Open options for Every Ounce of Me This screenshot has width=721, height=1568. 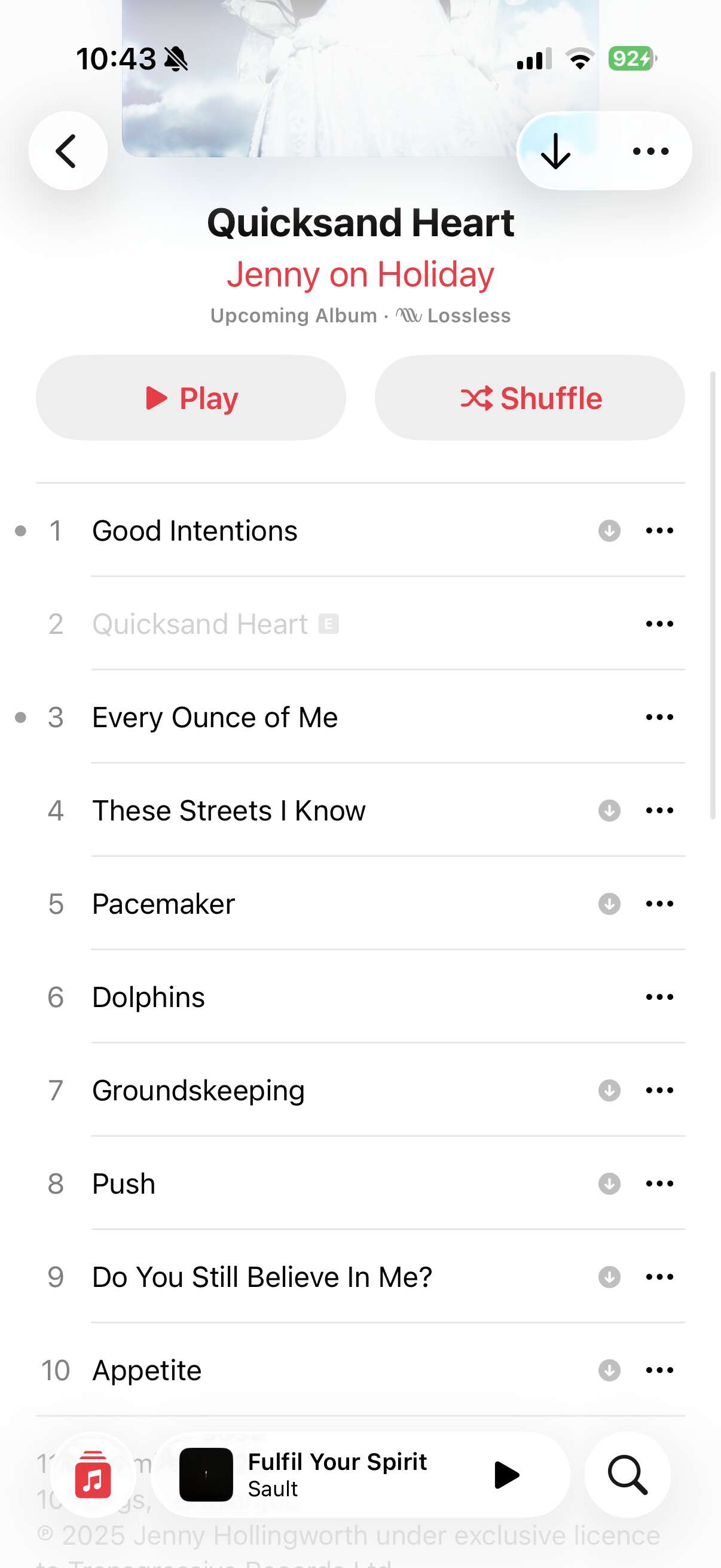pyautogui.click(x=659, y=717)
